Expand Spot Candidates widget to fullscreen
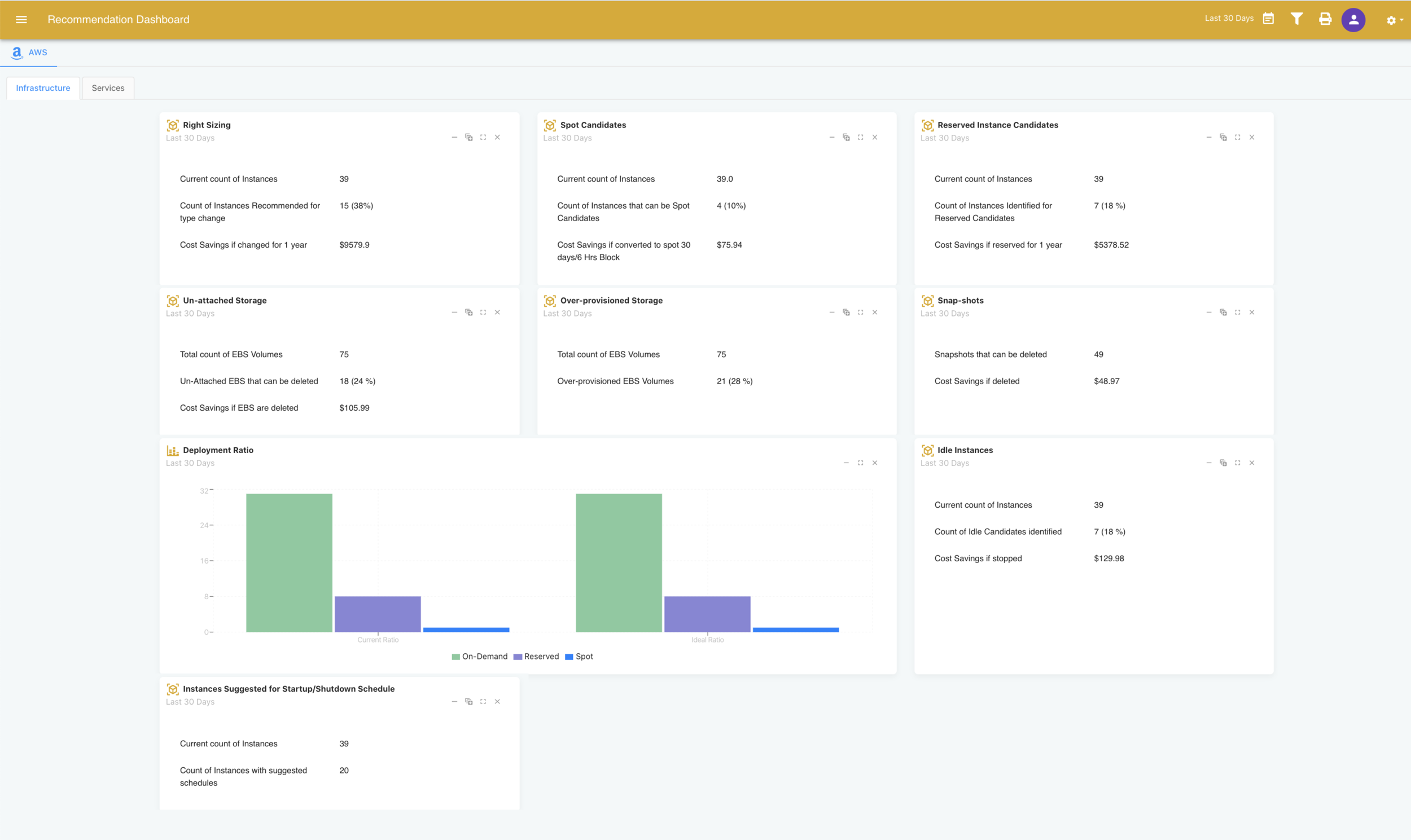 point(860,138)
